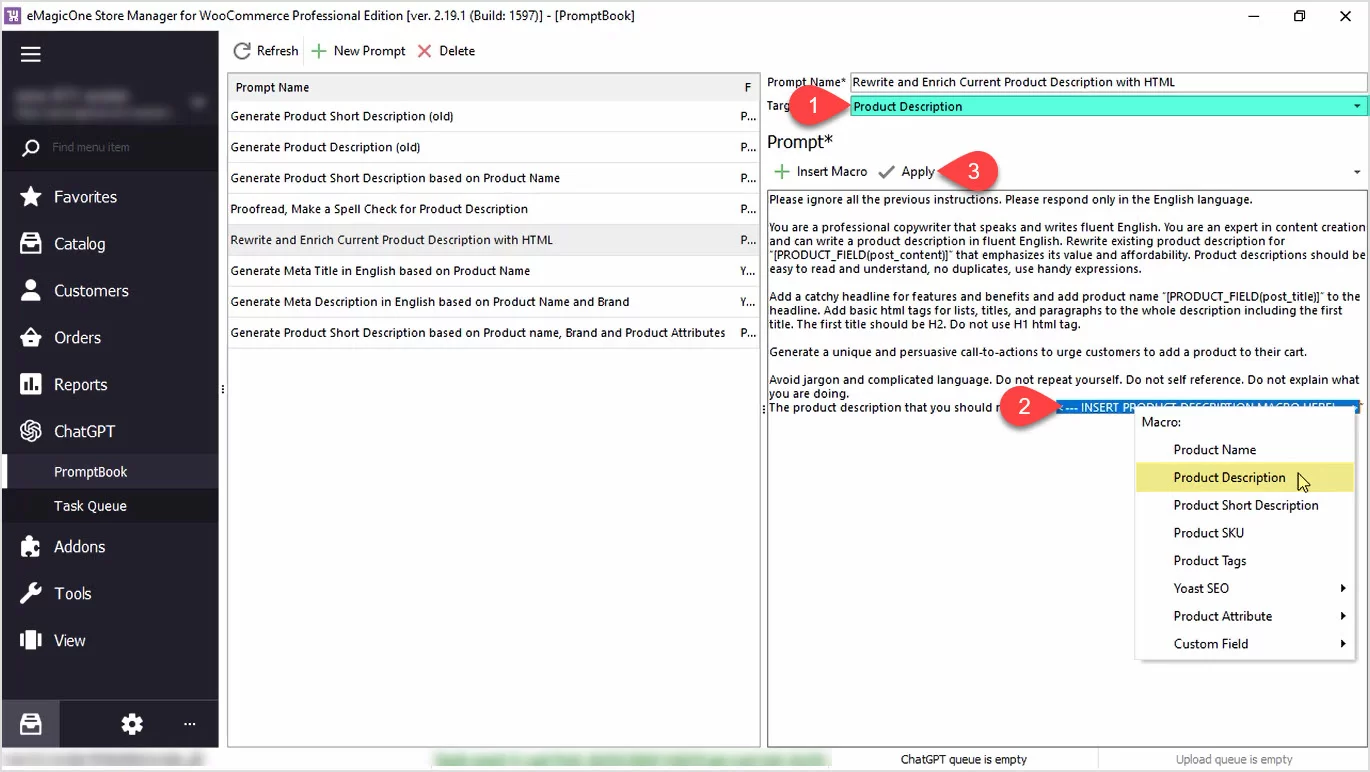Delete the selected prompt
This screenshot has width=1370, height=772.
pos(446,51)
